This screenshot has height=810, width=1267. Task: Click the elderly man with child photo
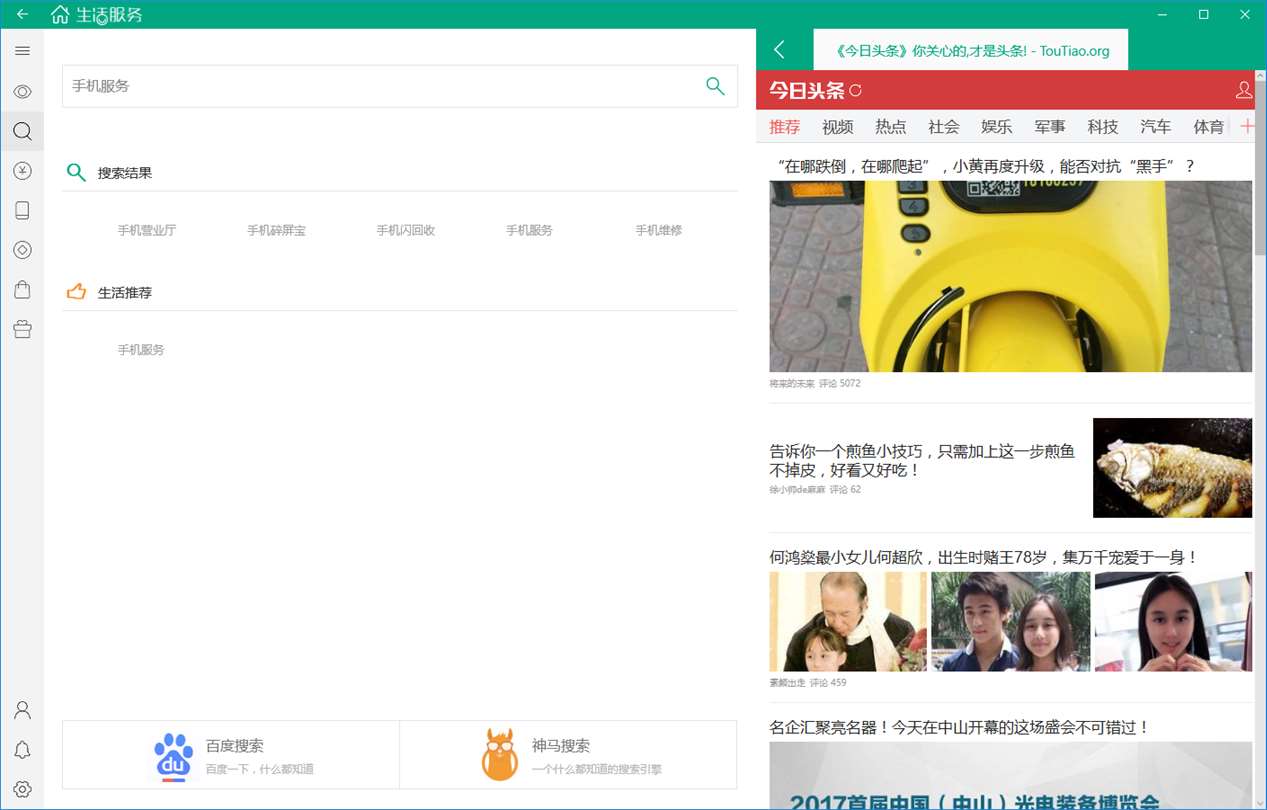pos(848,622)
